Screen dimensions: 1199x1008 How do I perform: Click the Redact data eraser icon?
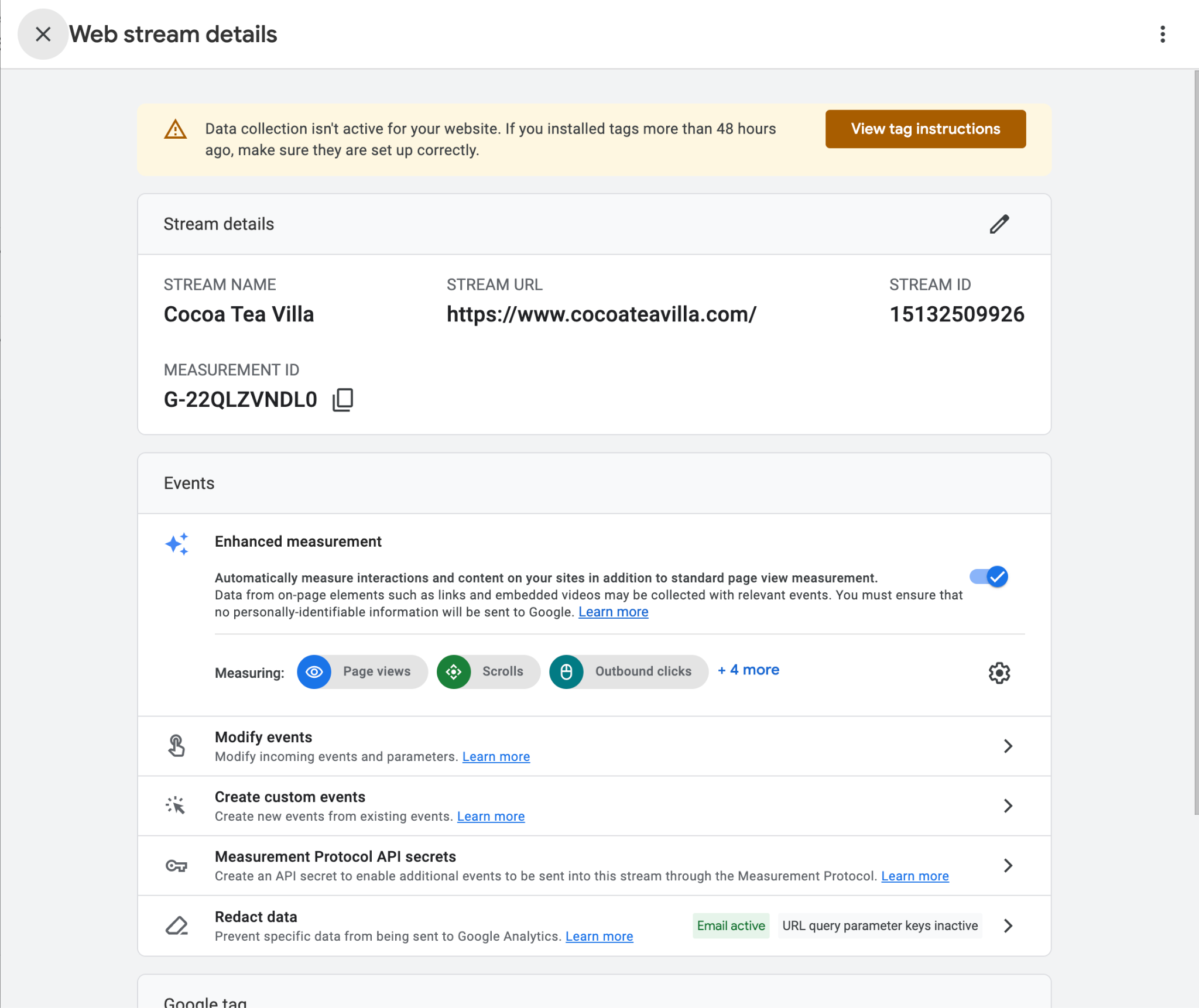coord(176,925)
